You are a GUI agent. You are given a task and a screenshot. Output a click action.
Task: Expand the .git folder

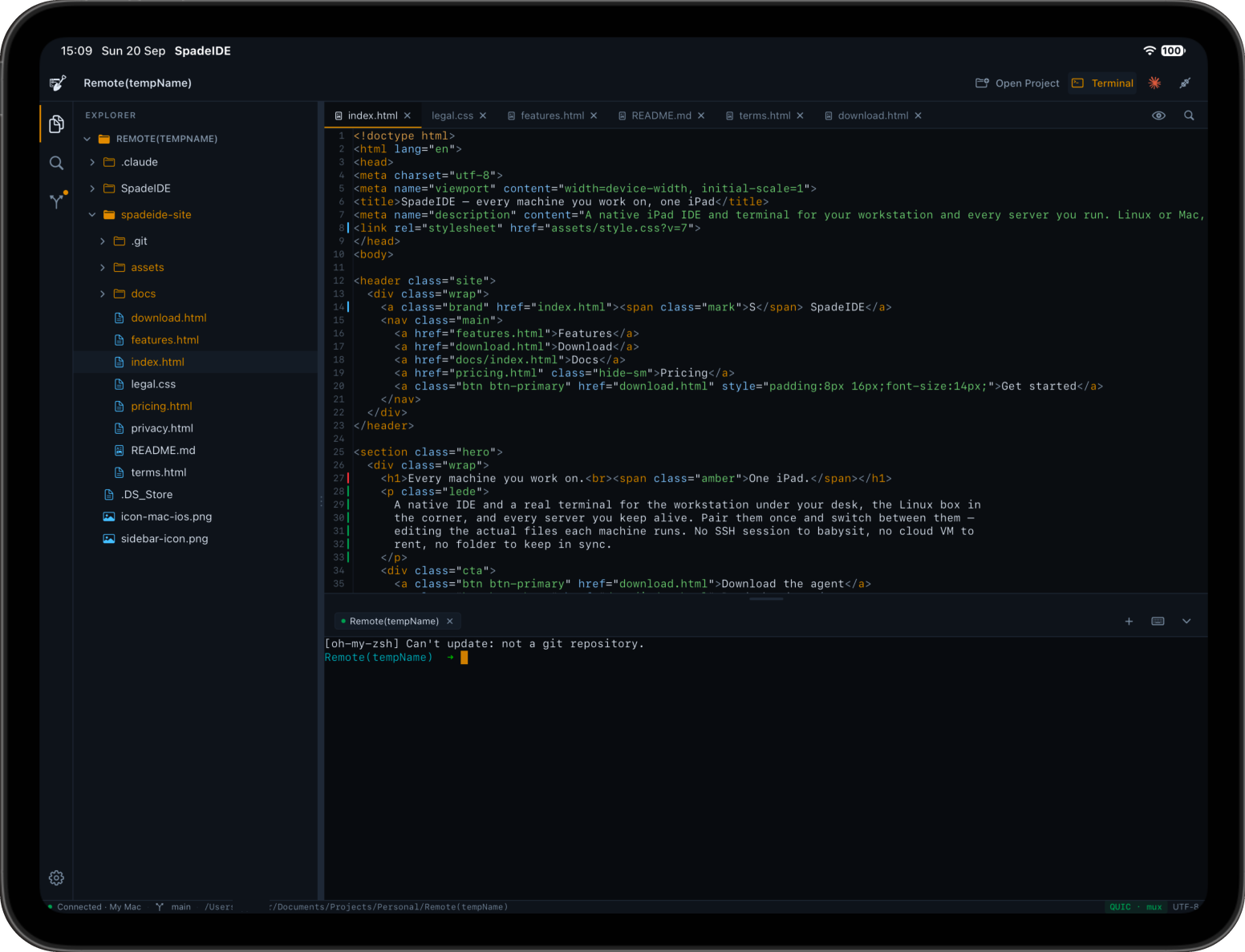point(103,241)
